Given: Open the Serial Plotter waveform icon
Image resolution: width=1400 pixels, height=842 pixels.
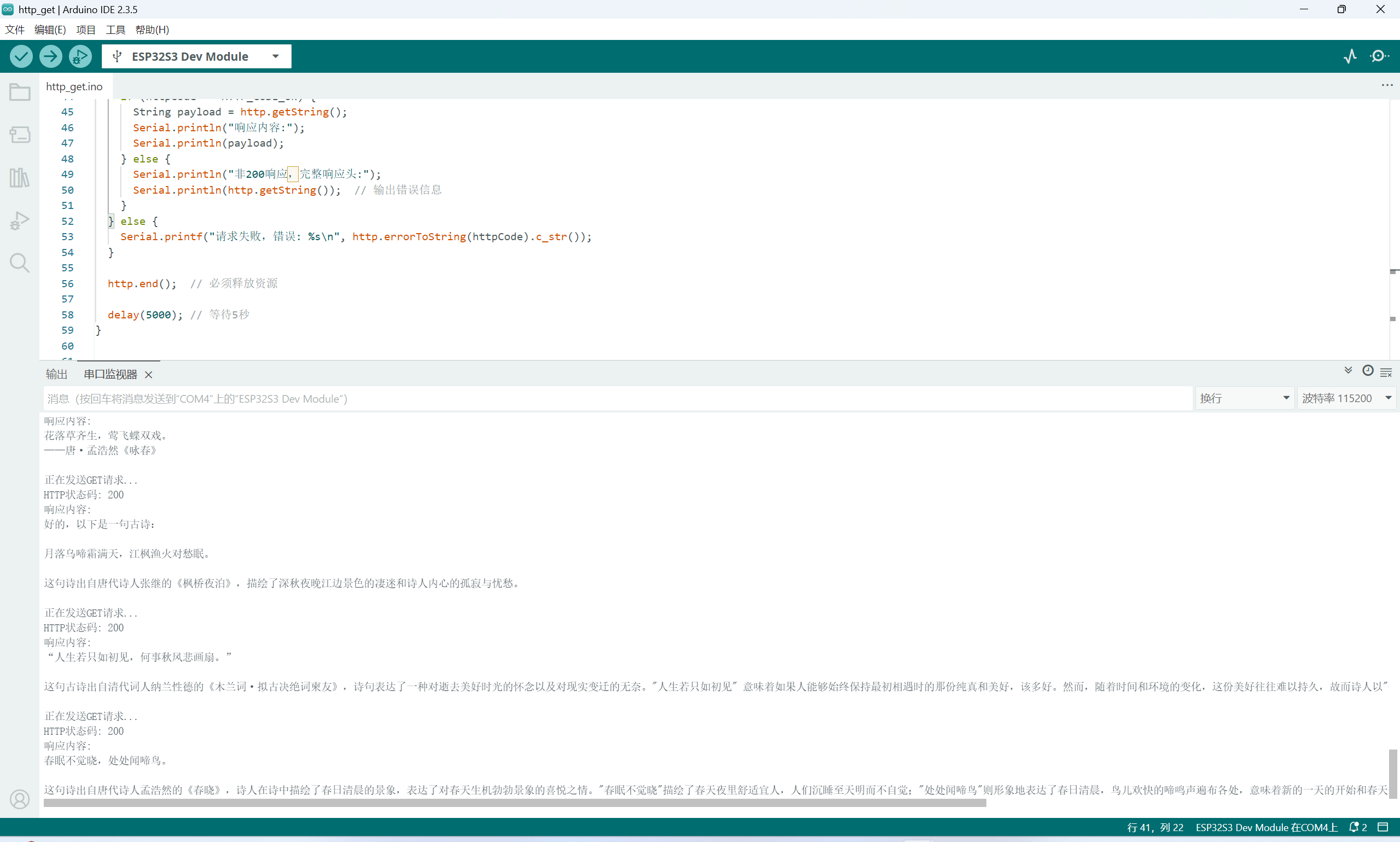Looking at the screenshot, I should 1350,56.
